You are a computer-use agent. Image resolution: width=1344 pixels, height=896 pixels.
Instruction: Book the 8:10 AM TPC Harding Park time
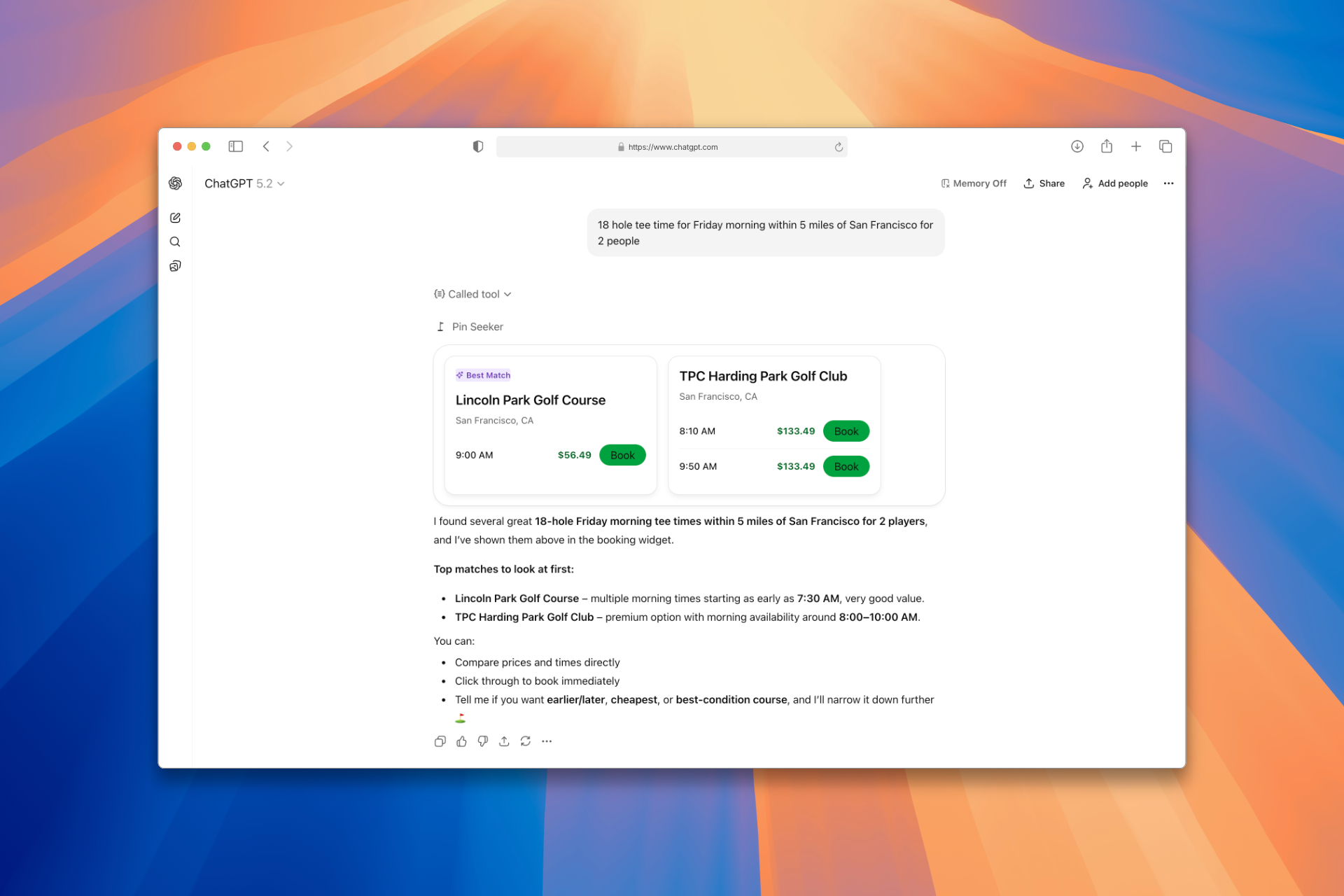click(x=846, y=431)
